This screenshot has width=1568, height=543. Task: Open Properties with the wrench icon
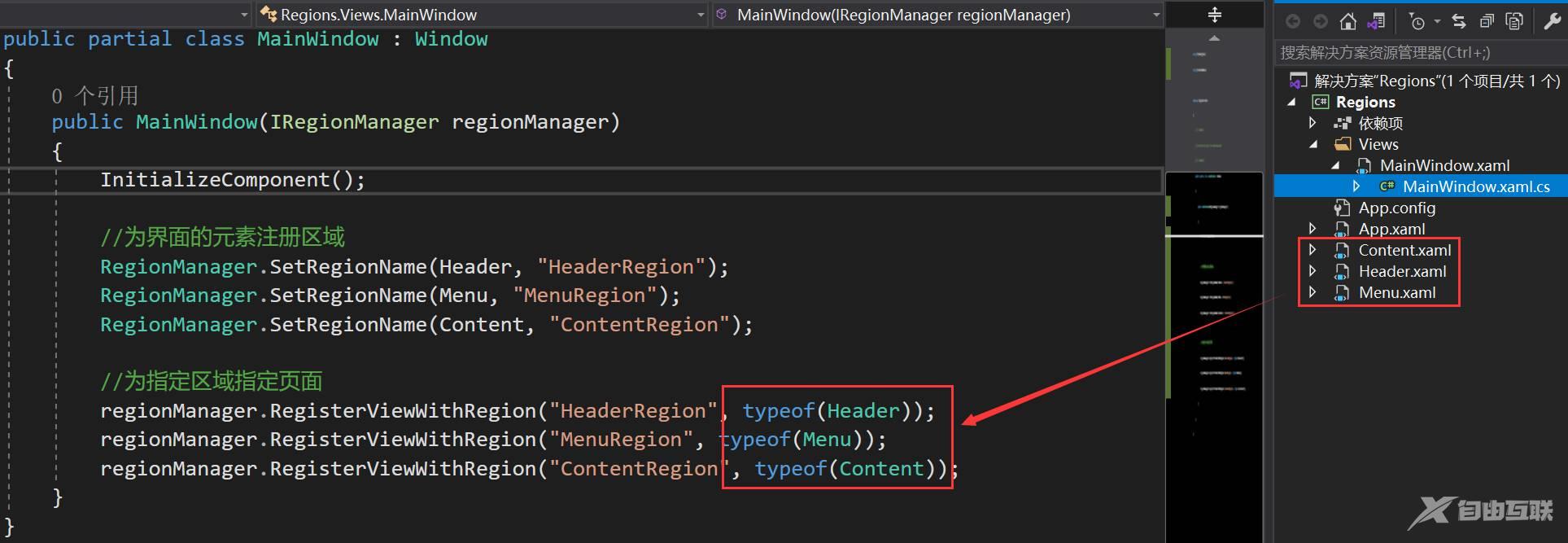[1552, 21]
